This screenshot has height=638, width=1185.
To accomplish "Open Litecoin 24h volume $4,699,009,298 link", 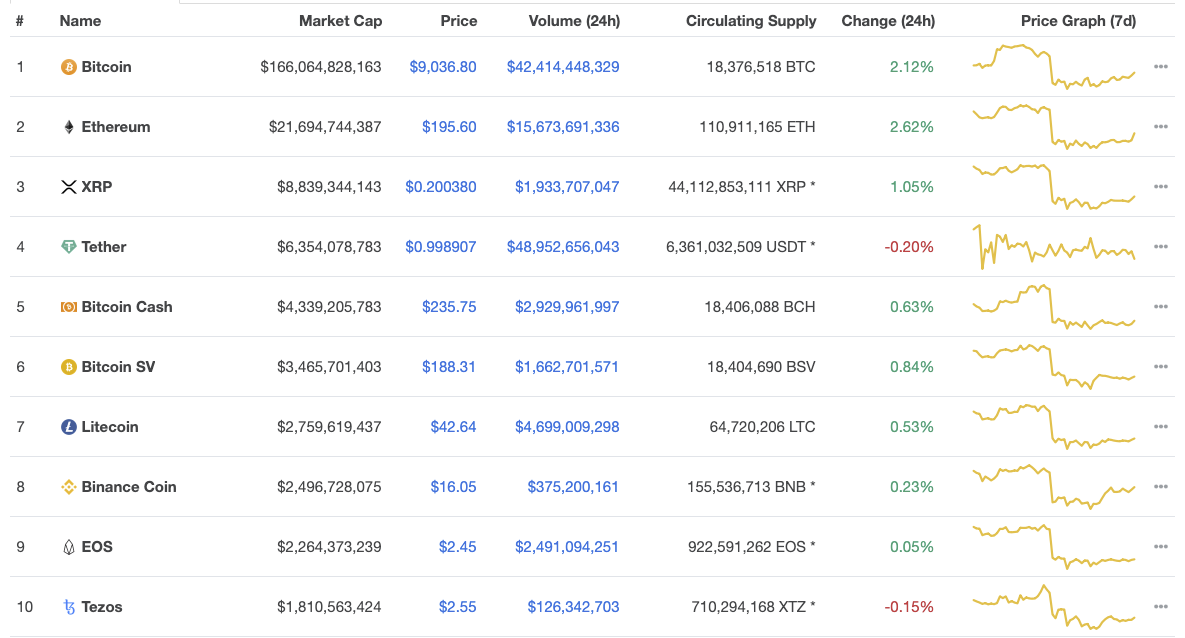I will (x=567, y=427).
